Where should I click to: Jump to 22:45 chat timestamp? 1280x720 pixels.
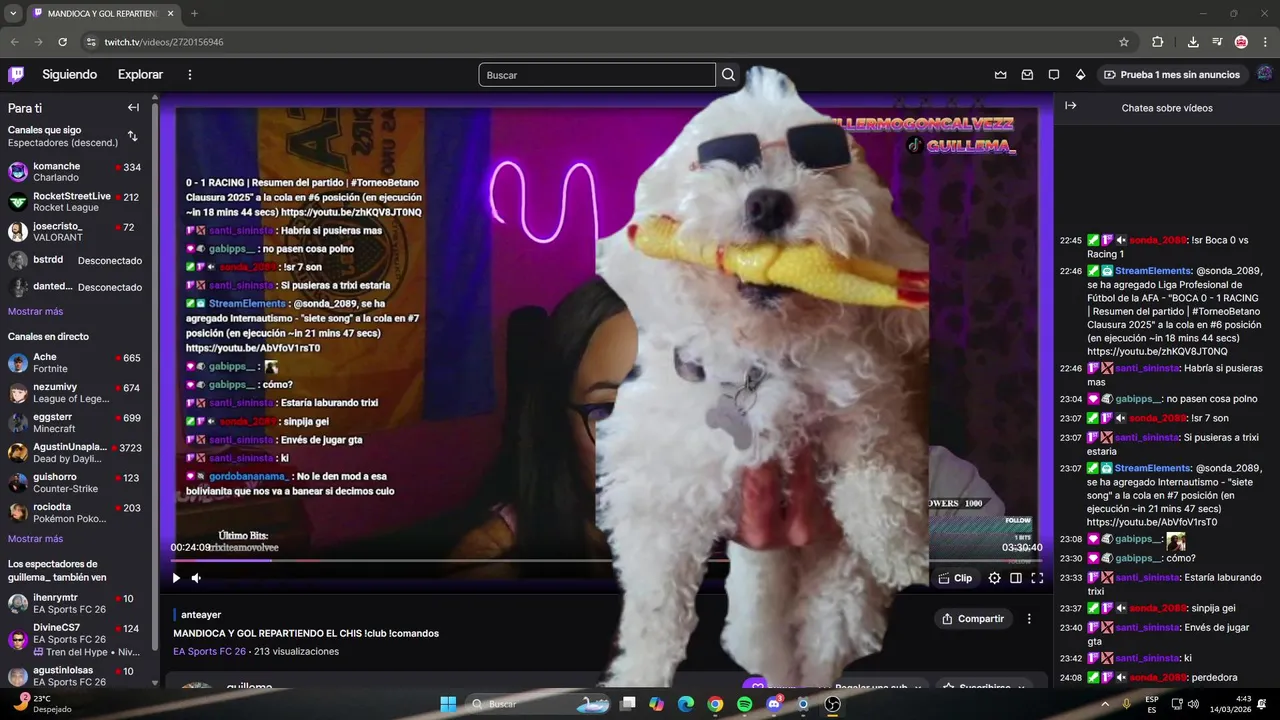1071,240
